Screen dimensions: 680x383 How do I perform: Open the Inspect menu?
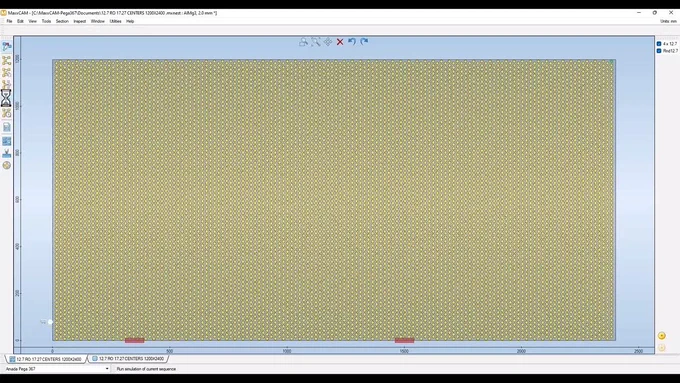tap(79, 21)
